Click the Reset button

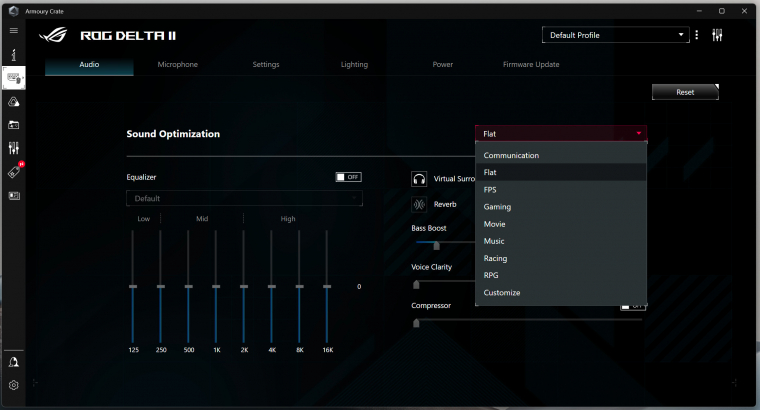[685, 92]
